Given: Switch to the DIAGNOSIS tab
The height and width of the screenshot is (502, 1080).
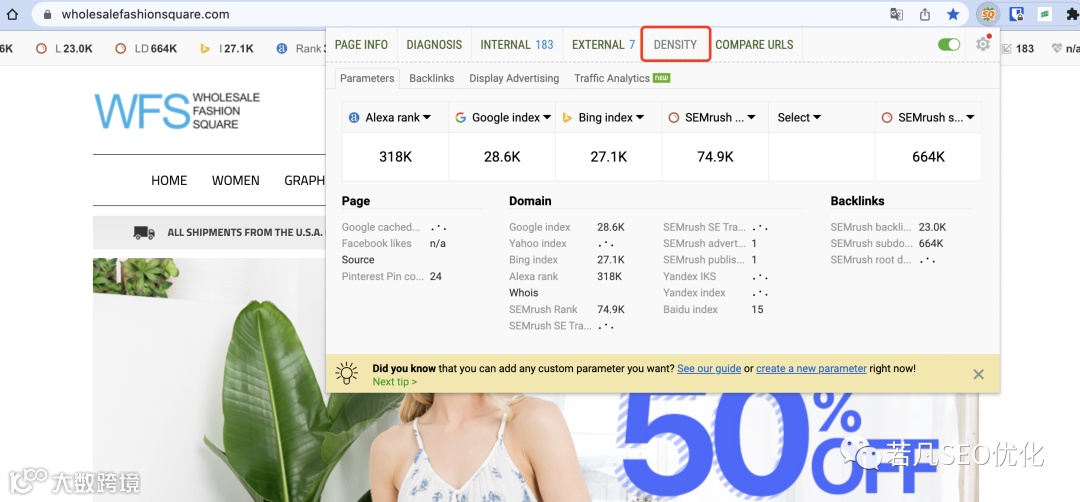Looking at the screenshot, I should 434,45.
